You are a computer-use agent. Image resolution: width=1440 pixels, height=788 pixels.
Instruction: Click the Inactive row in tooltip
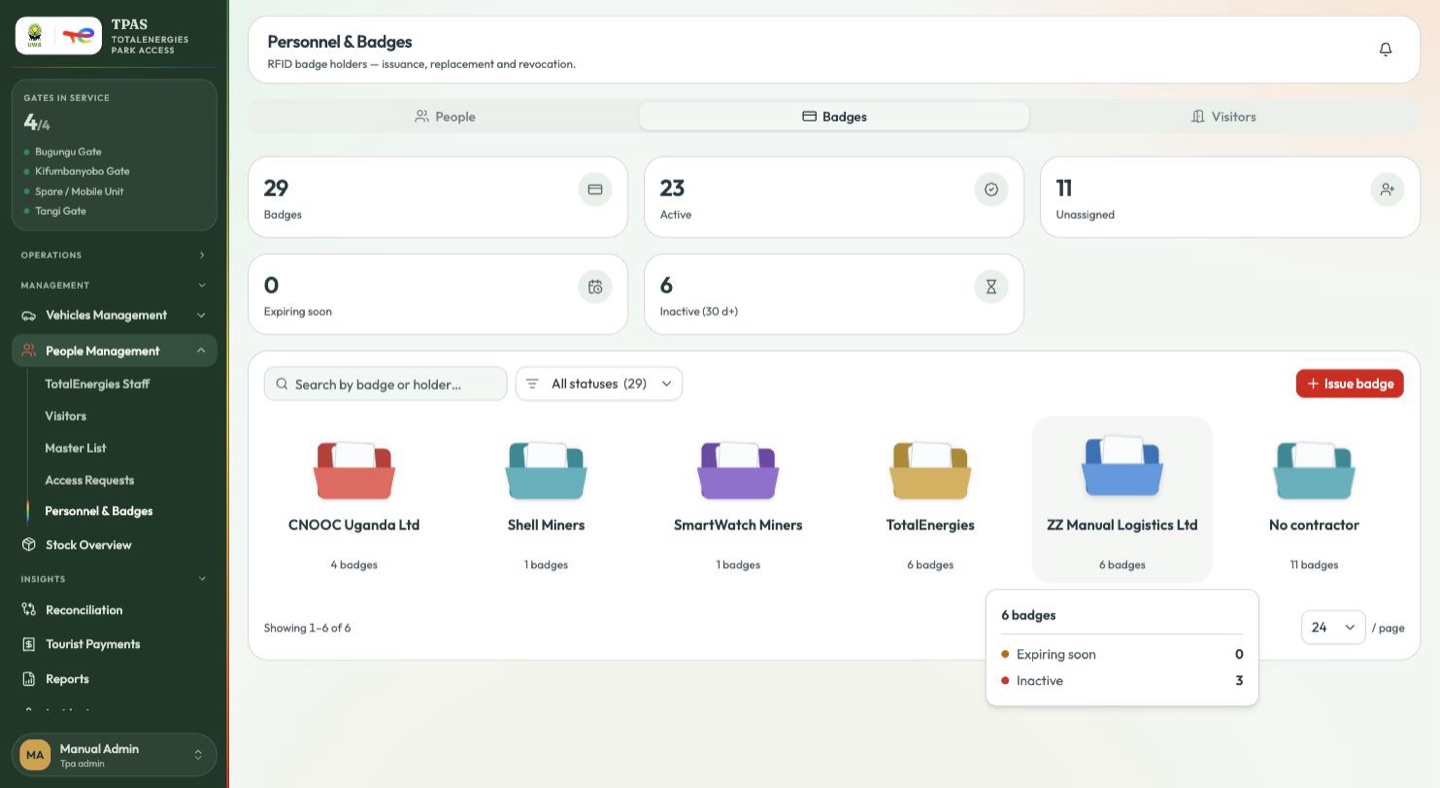[1122, 681]
